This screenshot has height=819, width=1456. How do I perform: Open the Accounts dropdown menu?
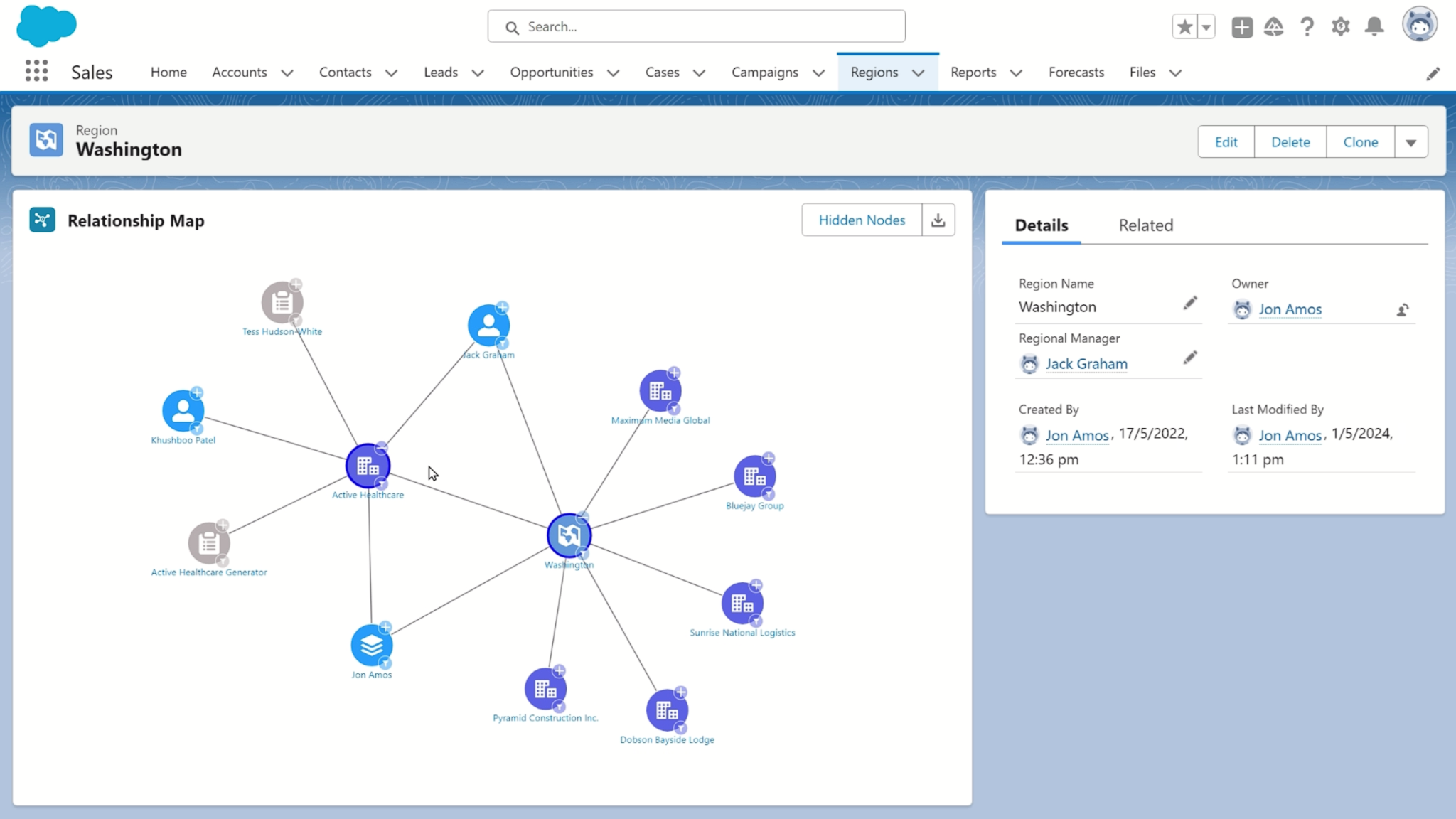point(287,73)
